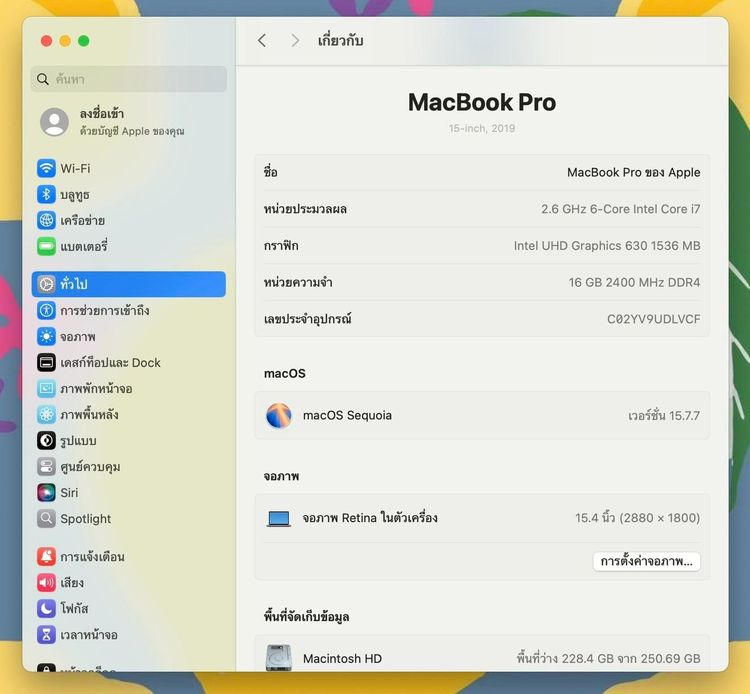Click the จอภาพ Retina ในตัวเครื่อง label

(370, 518)
